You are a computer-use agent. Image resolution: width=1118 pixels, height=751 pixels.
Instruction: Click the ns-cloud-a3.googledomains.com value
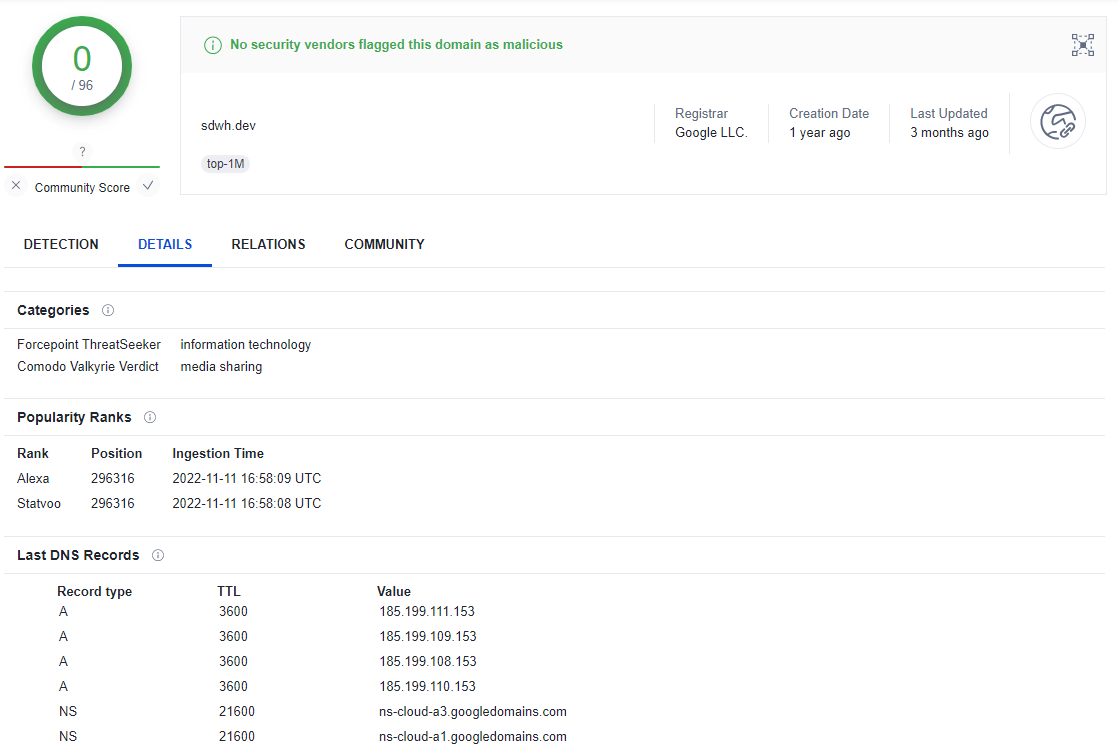(x=472, y=712)
